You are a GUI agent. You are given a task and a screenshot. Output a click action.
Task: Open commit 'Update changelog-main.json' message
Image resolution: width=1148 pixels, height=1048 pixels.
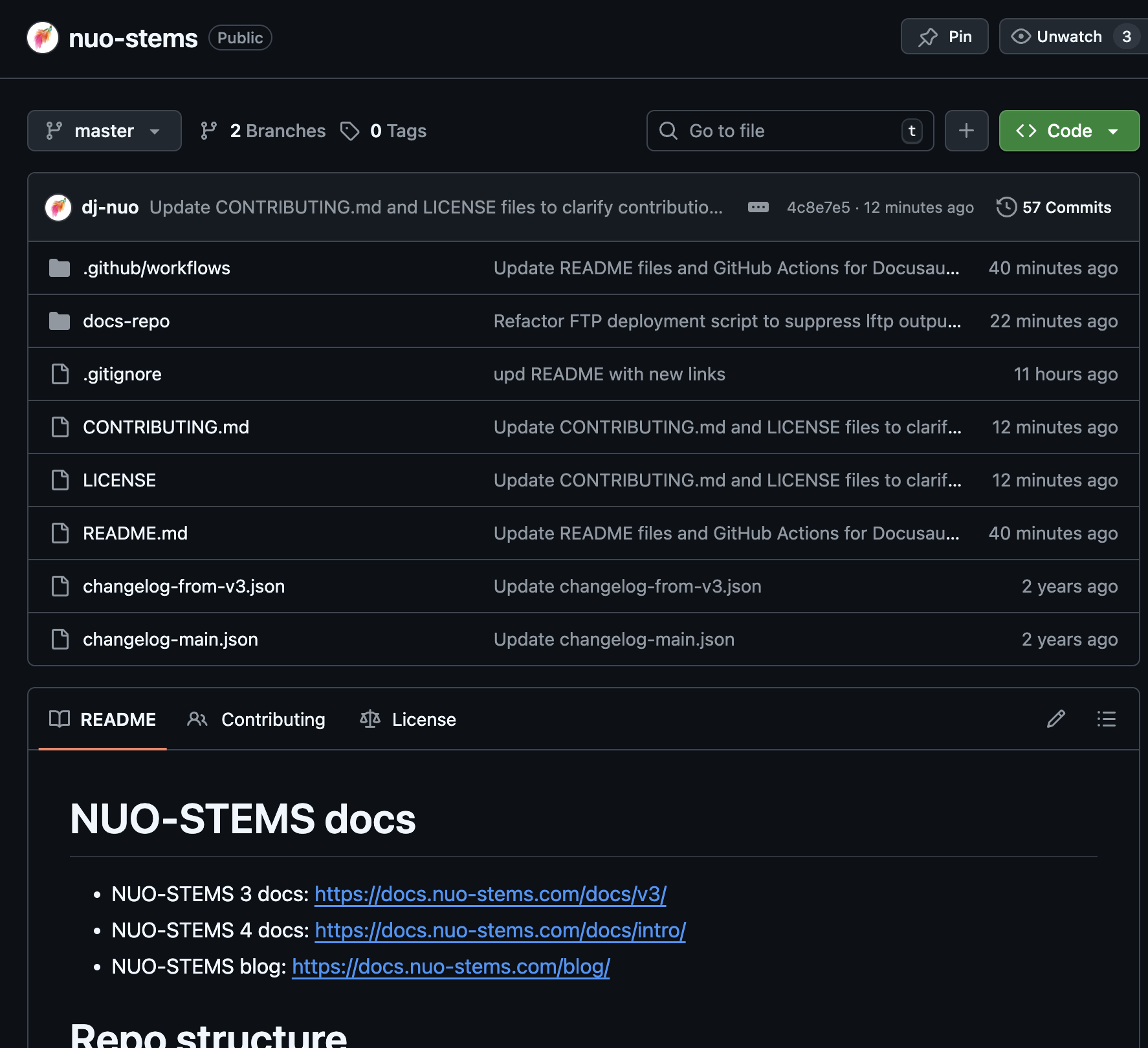[x=614, y=639]
